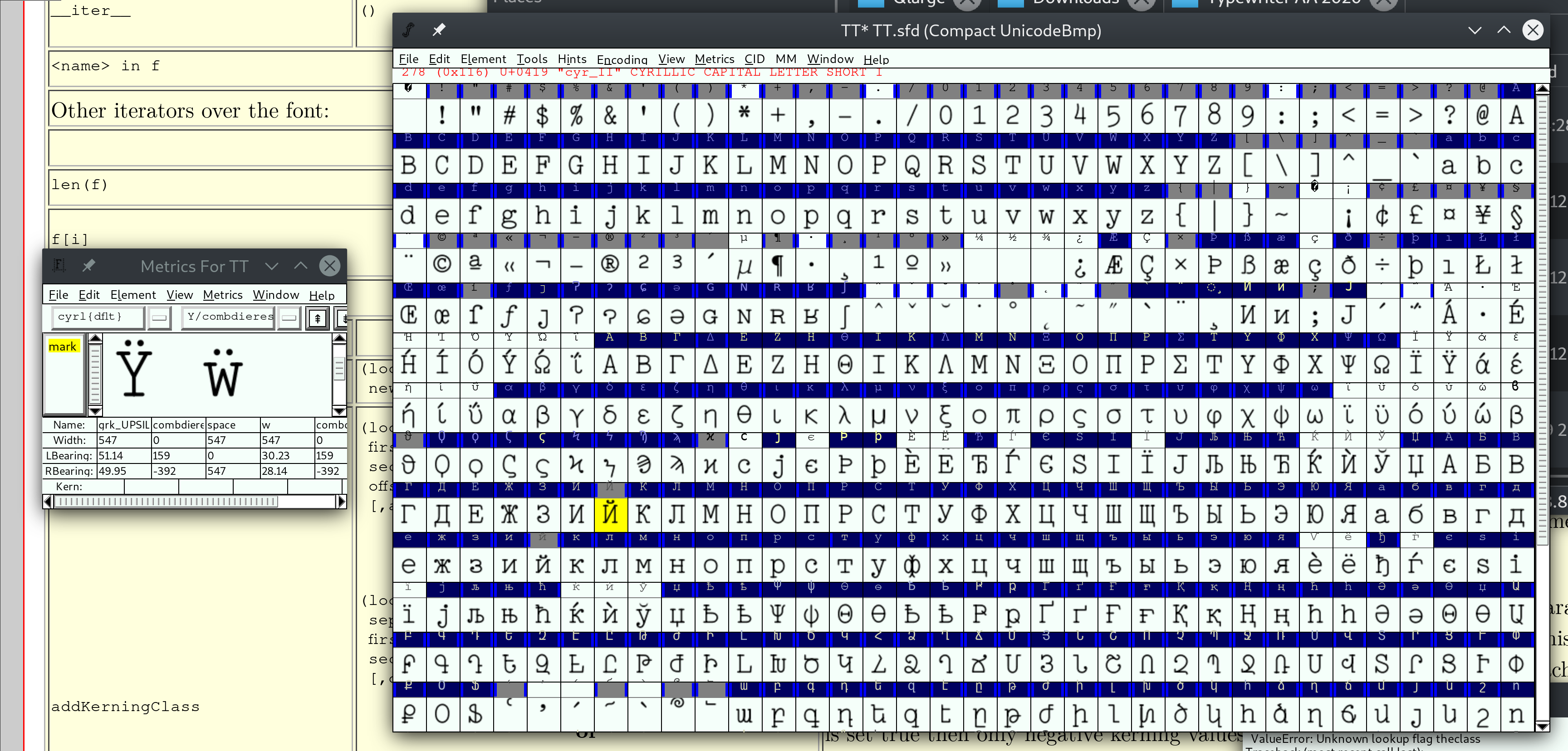The height and width of the screenshot is (751, 1568).
Task: Click the Width field showing 547 for grk_UPSILON
Action: [x=123, y=440]
